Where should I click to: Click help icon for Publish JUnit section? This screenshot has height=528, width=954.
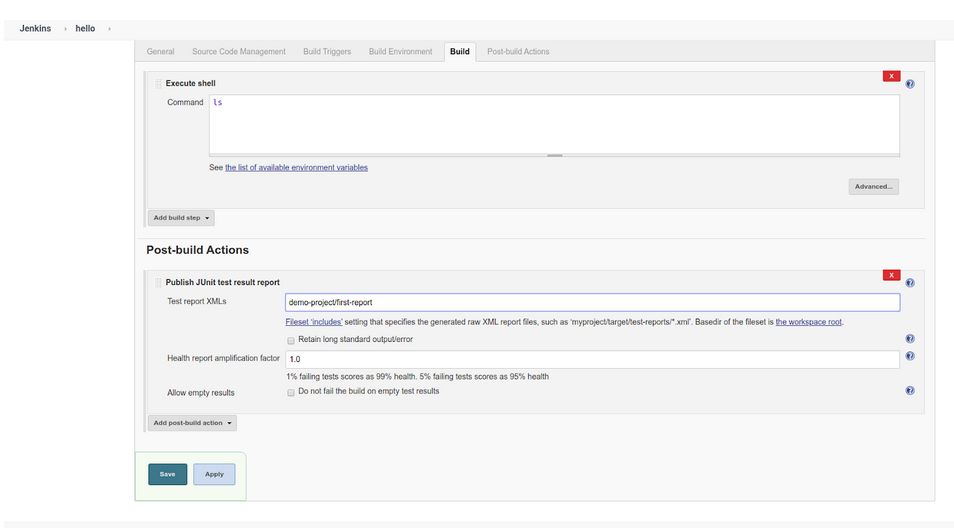click(x=910, y=283)
